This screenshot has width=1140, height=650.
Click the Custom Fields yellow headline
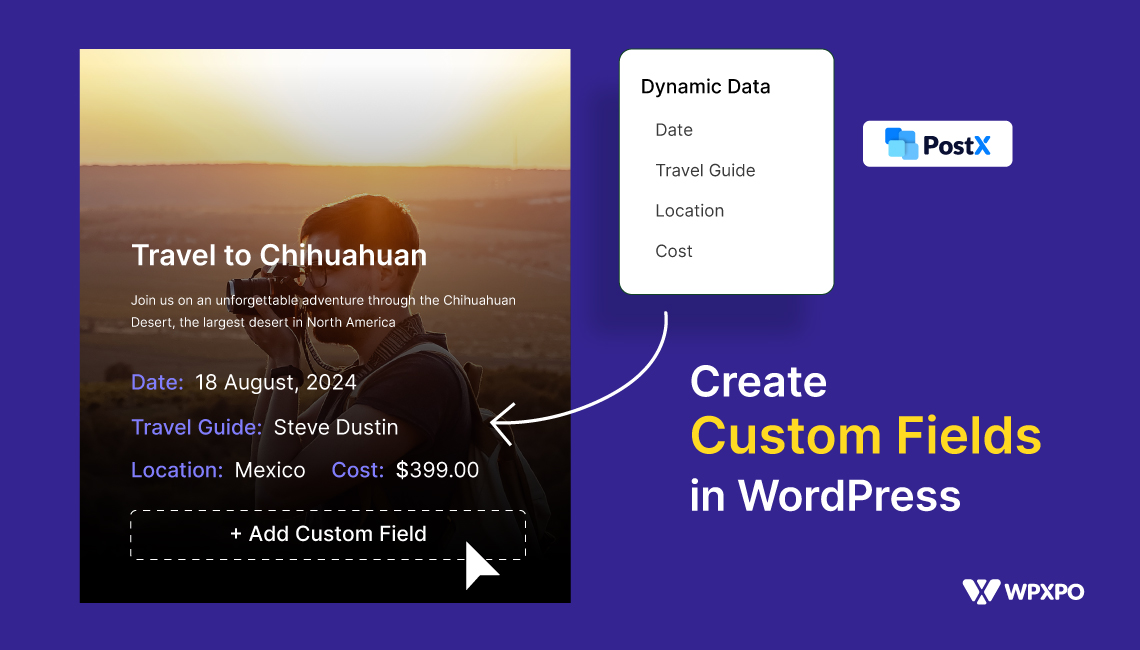click(x=866, y=436)
